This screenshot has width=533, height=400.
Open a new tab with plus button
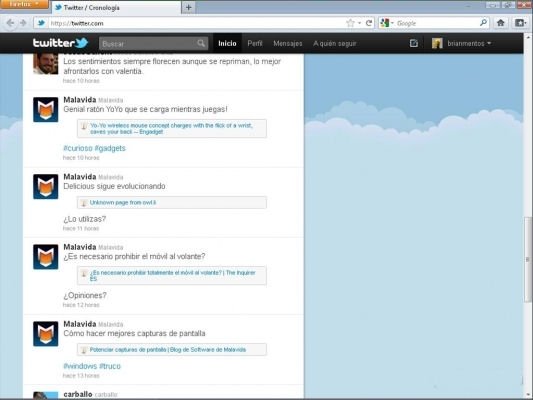pos(189,7)
